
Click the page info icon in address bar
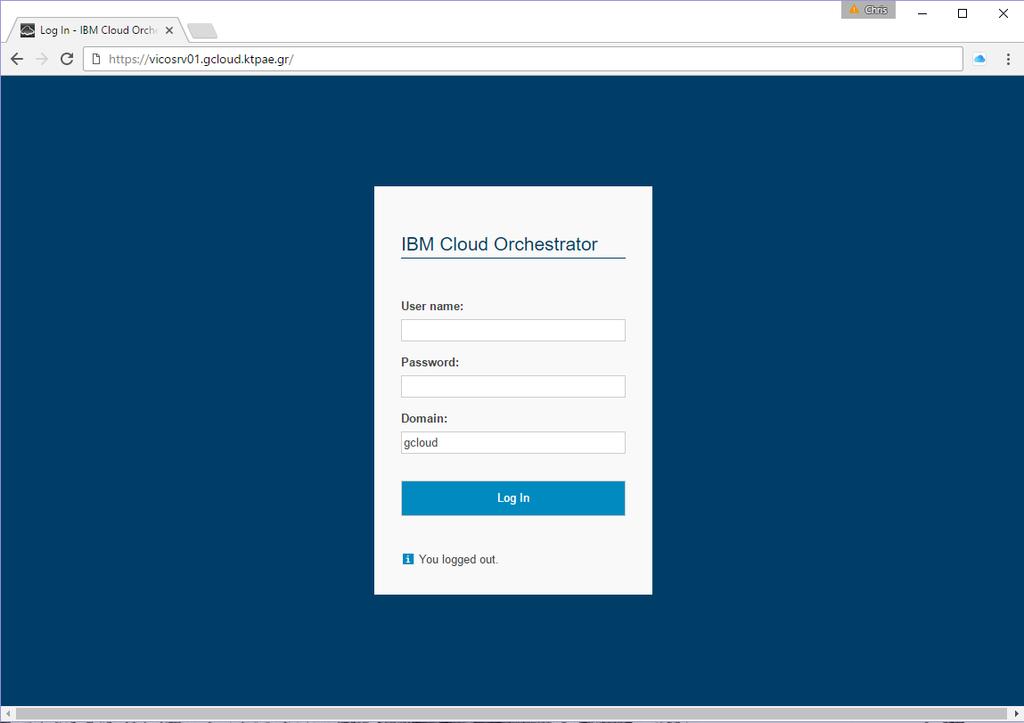(96, 59)
